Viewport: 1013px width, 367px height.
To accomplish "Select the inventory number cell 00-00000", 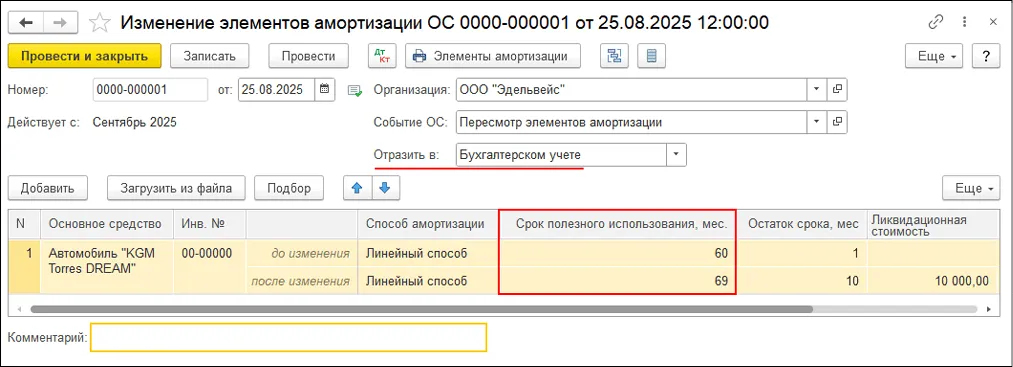I will [x=210, y=253].
